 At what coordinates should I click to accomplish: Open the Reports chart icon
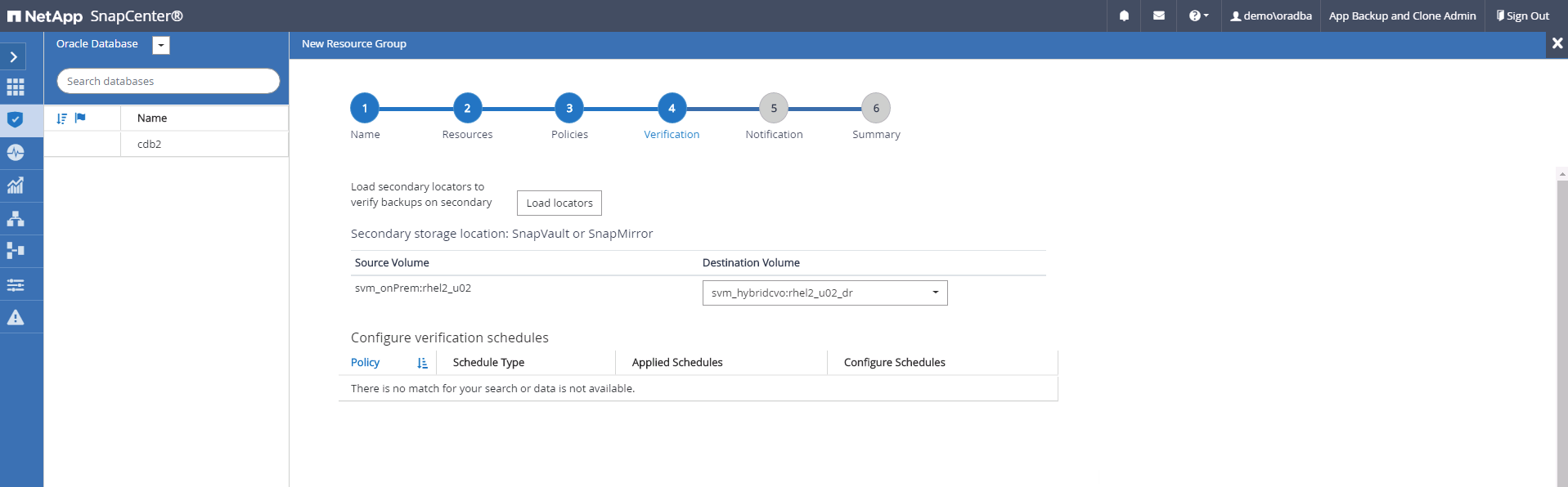coord(16,185)
